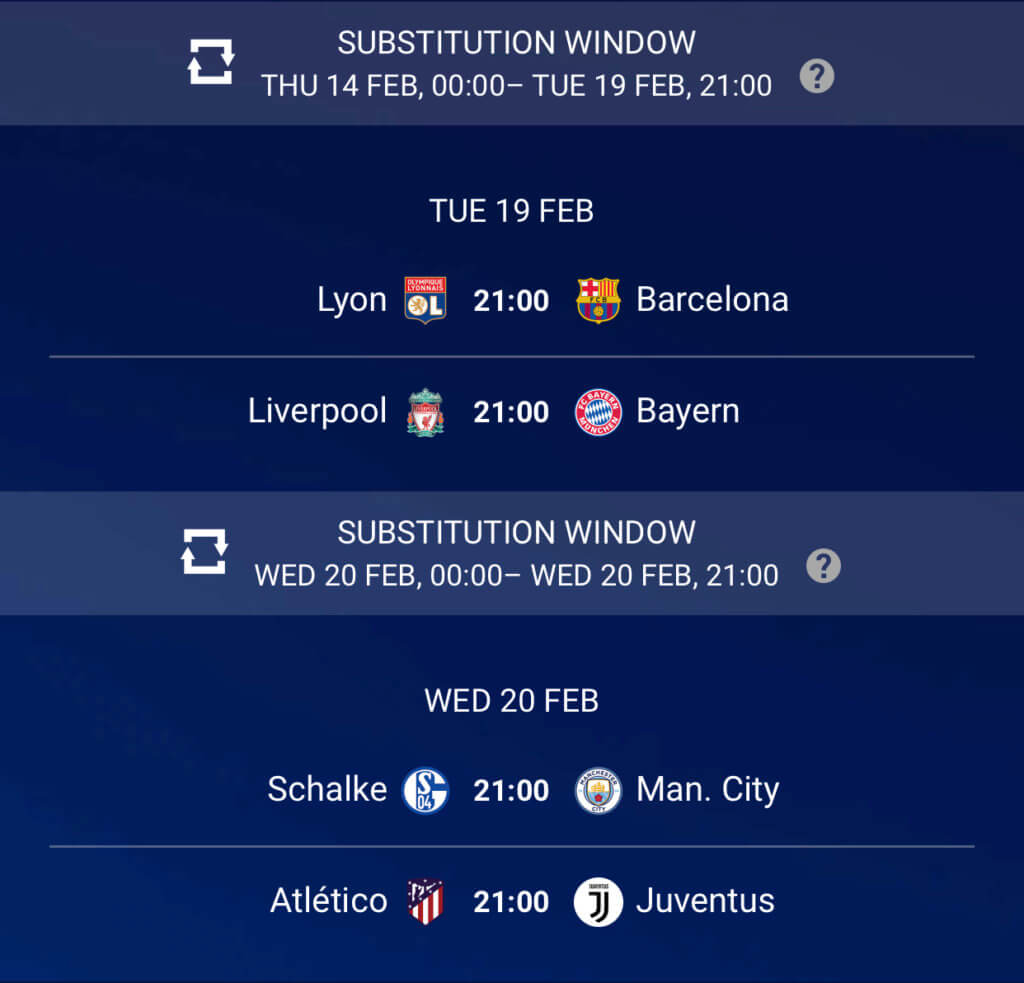This screenshot has height=983, width=1024.
Task: Click the Schalke 04 crest
Action: pyautogui.click(x=425, y=790)
